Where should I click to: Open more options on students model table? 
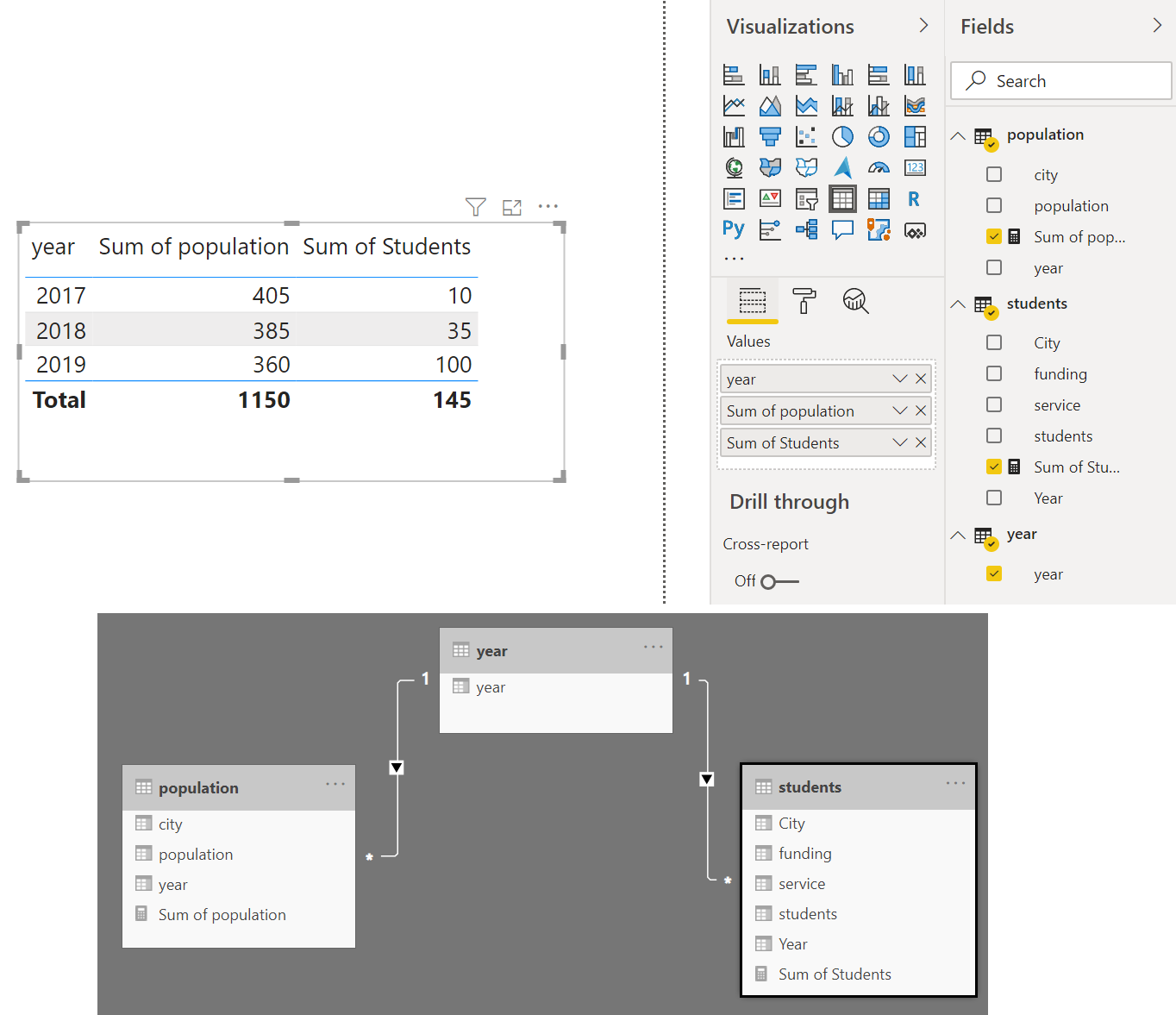tap(955, 783)
